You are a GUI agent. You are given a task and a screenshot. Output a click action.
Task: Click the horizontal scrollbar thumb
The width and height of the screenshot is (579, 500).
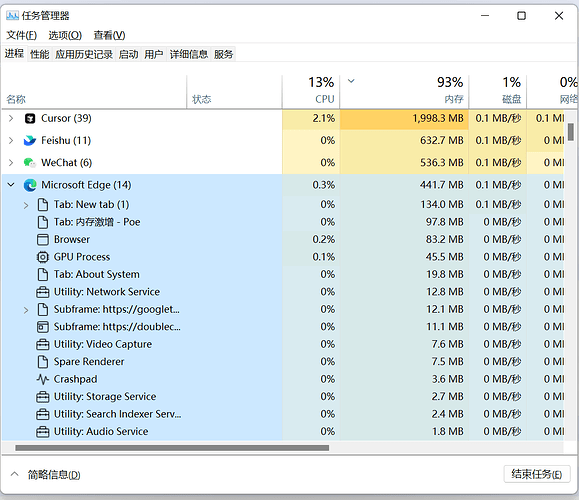172,448
